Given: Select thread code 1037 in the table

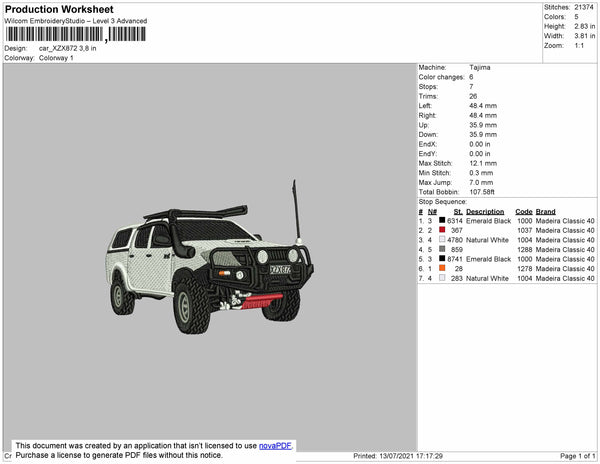Looking at the screenshot, I should [x=525, y=230].
